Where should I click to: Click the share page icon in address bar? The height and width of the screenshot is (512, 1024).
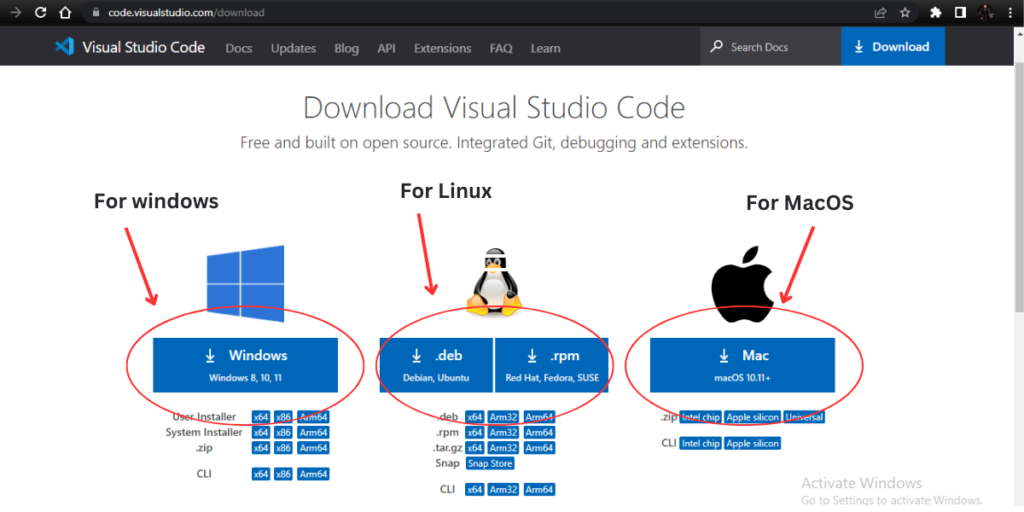[880, 12]
